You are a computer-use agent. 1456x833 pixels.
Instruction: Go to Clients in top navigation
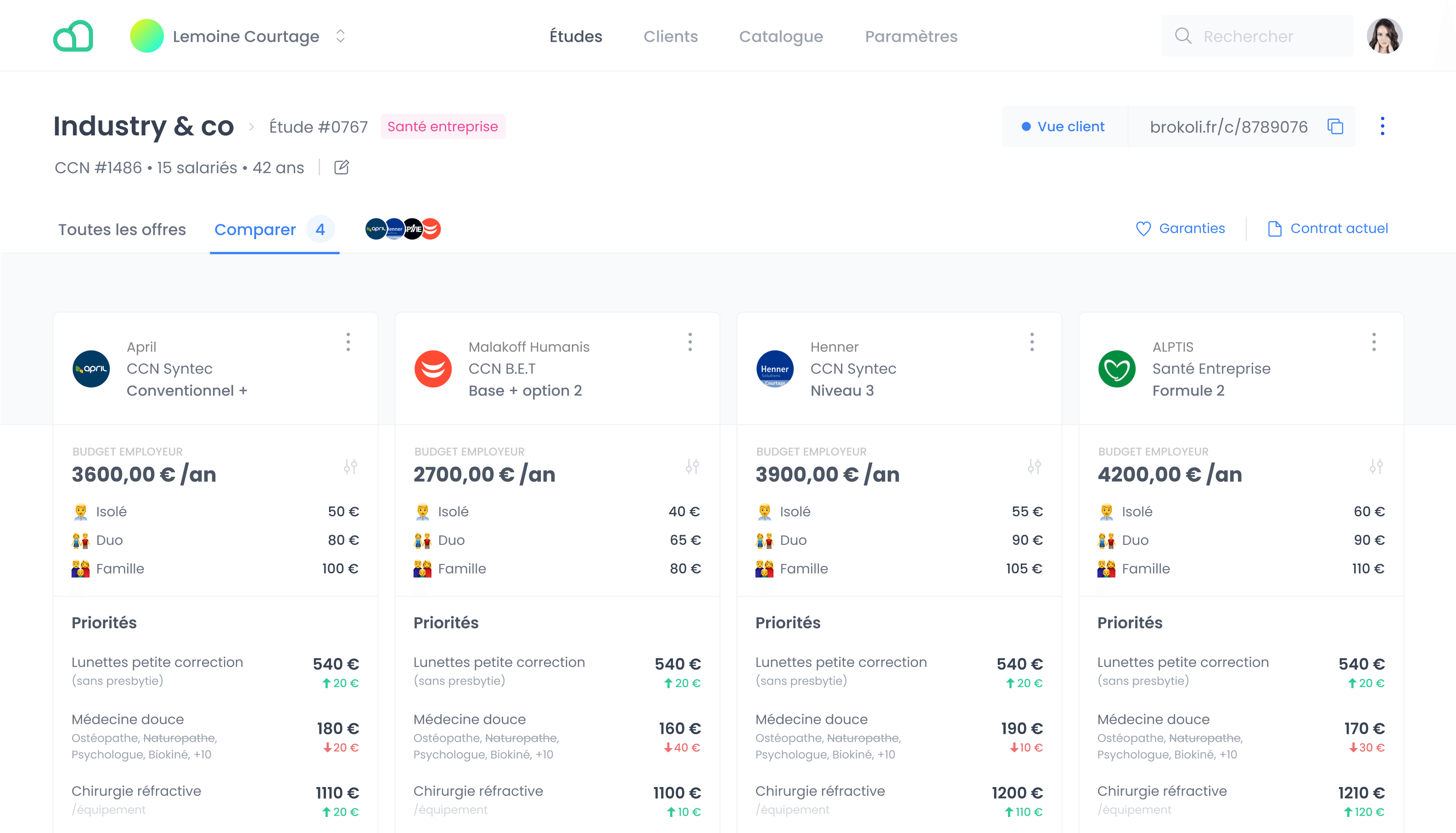click(671, 37)
